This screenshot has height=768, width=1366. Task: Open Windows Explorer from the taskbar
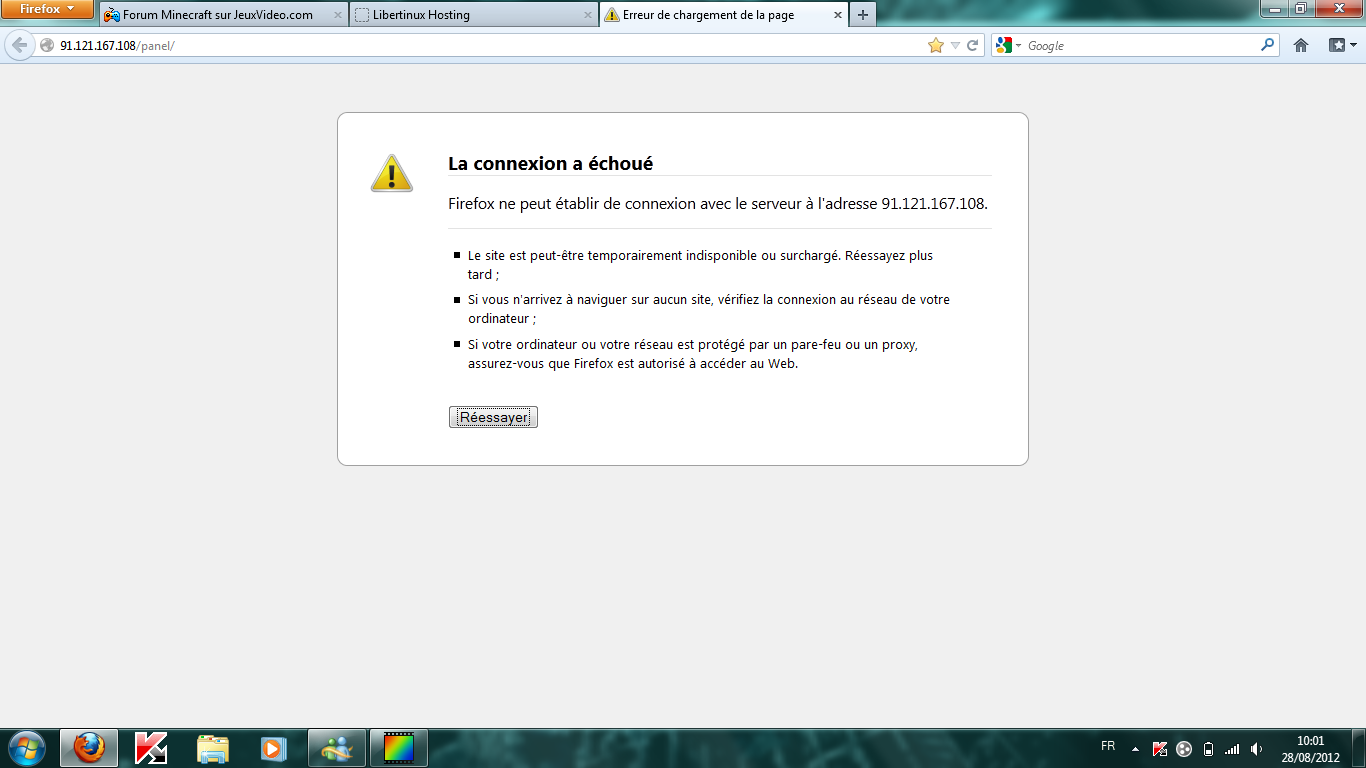coord(213,748)
